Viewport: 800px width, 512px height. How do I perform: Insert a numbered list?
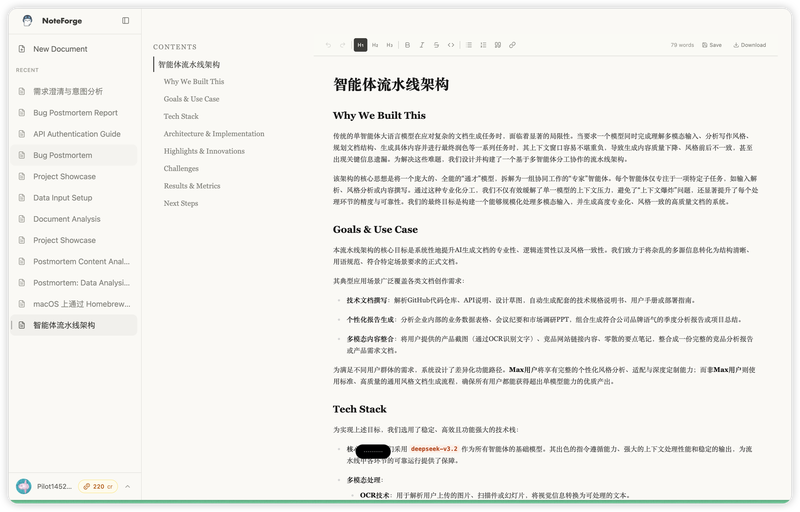pyautogui.click(x=484, y=45)
